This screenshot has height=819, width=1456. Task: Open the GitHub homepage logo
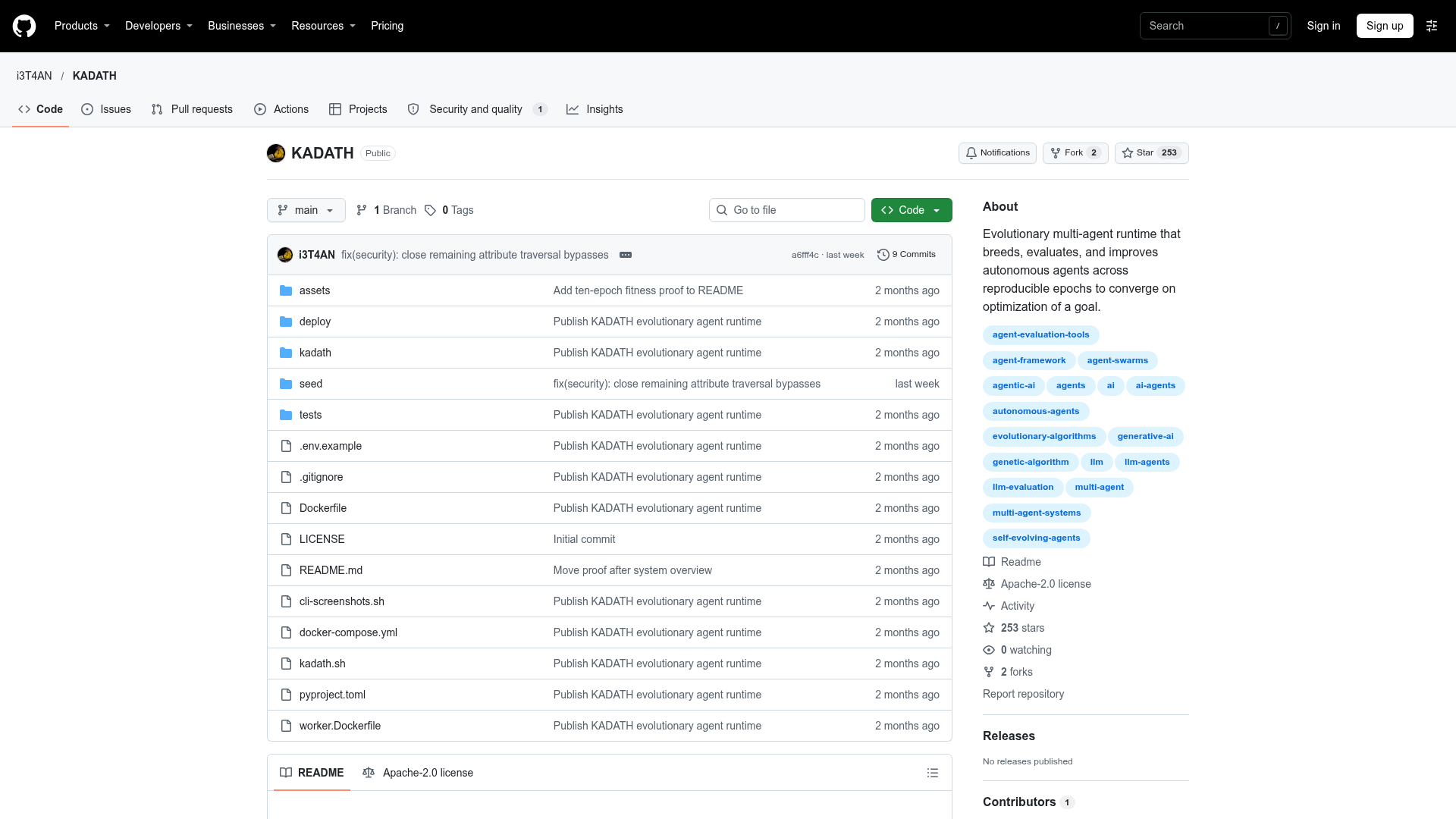click(x=24, y=26)
